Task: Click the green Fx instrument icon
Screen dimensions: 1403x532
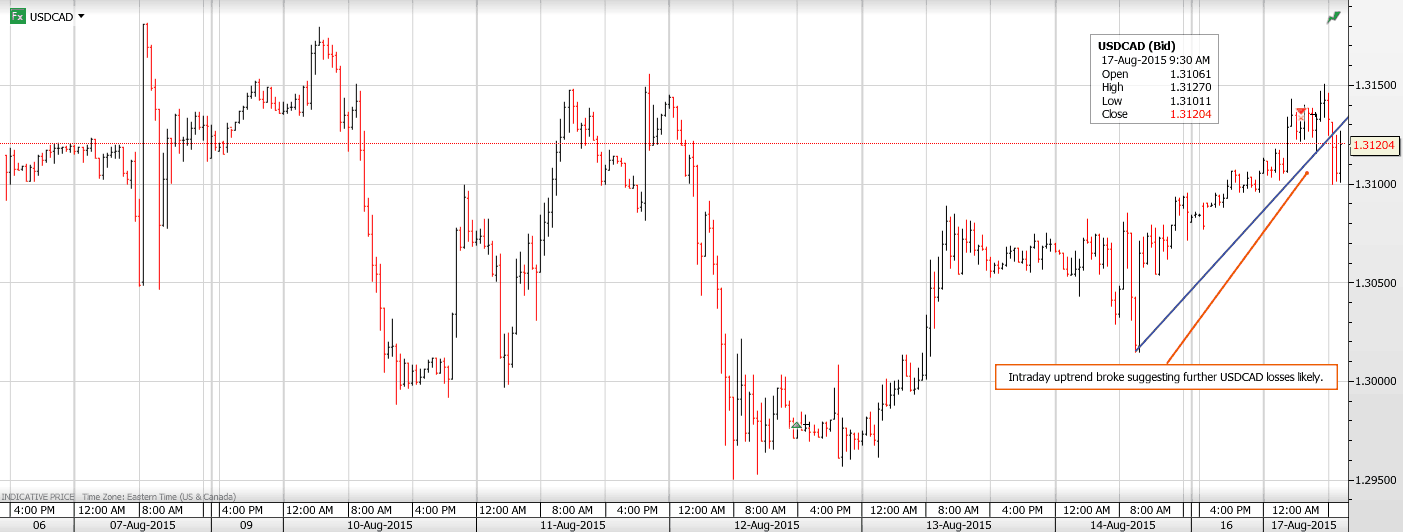Action: click(17, 17)
